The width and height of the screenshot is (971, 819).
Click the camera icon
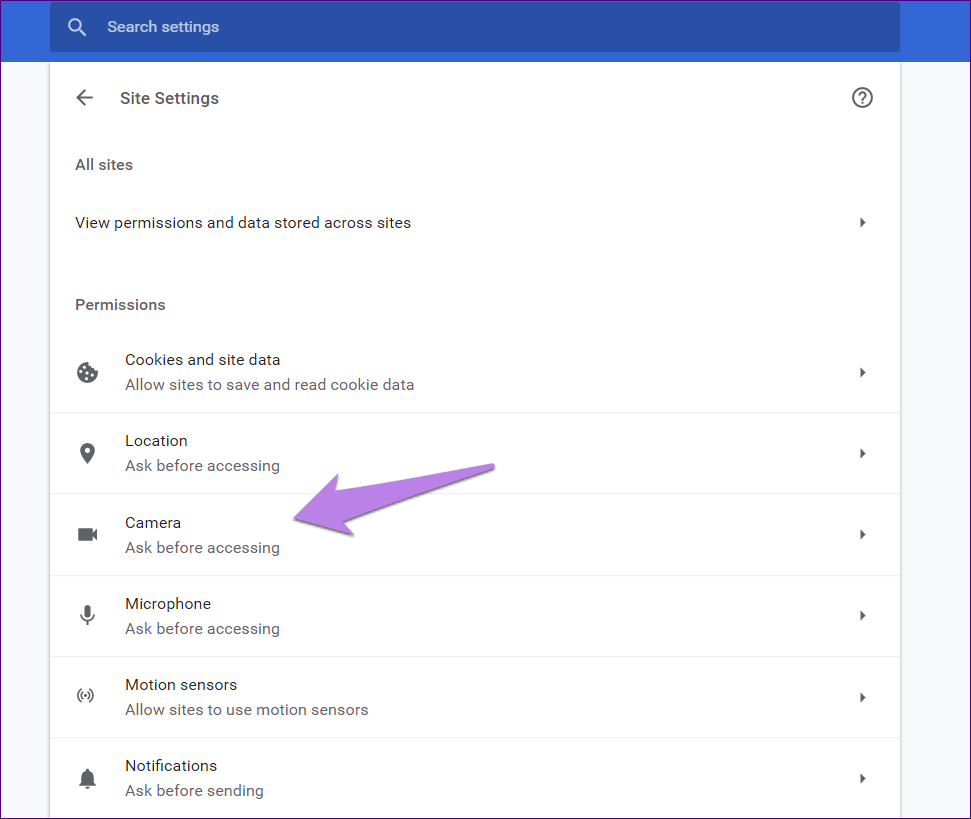pos(88,535)
